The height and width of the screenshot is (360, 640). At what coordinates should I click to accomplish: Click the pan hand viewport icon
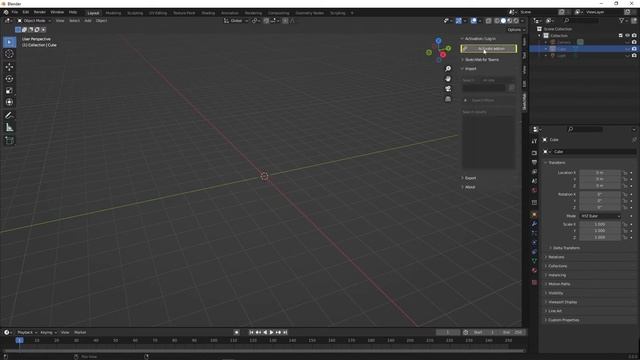point(448,78)
